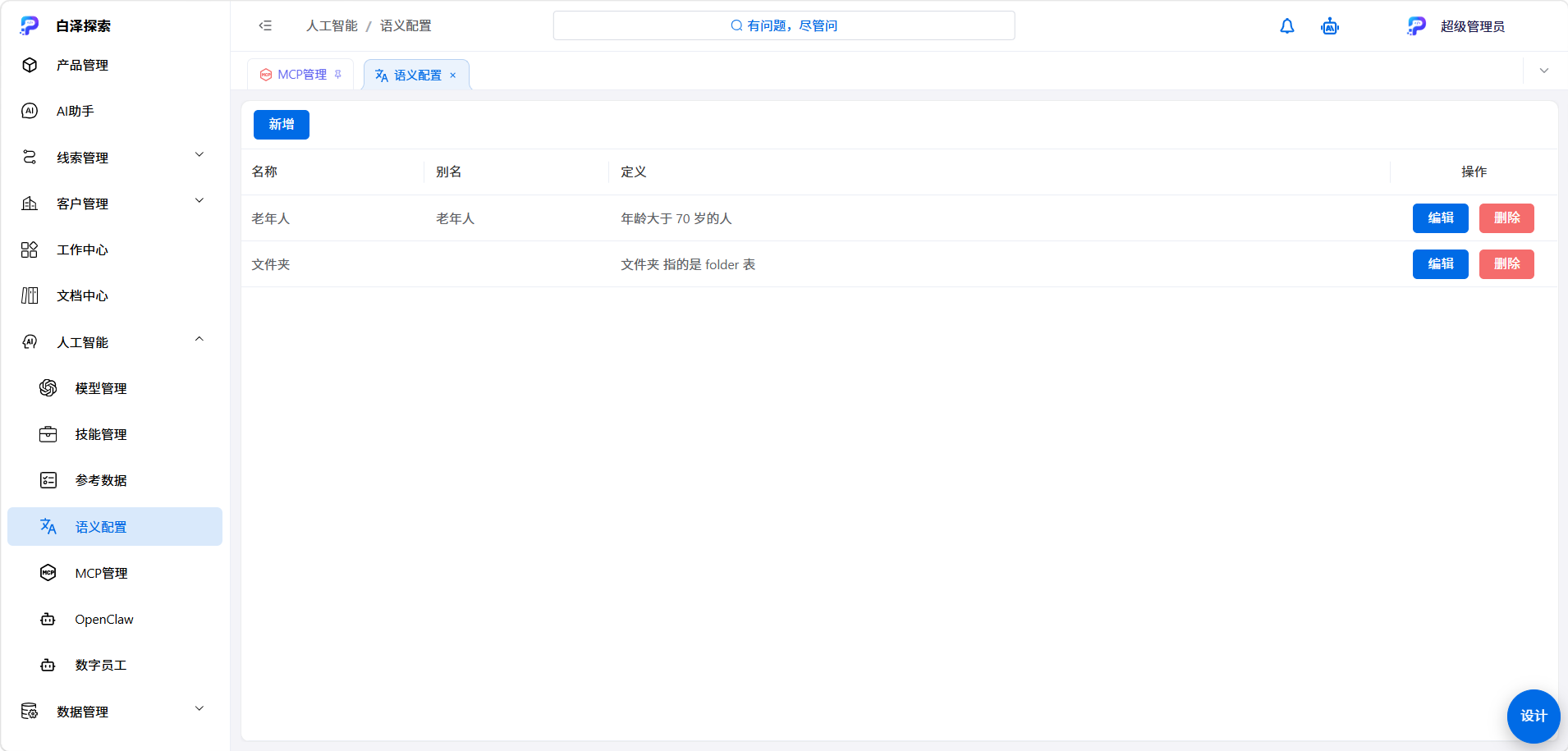Open the tab list dropdown arrow
The image size is (1568, 751).
(x=1544, y=71)
